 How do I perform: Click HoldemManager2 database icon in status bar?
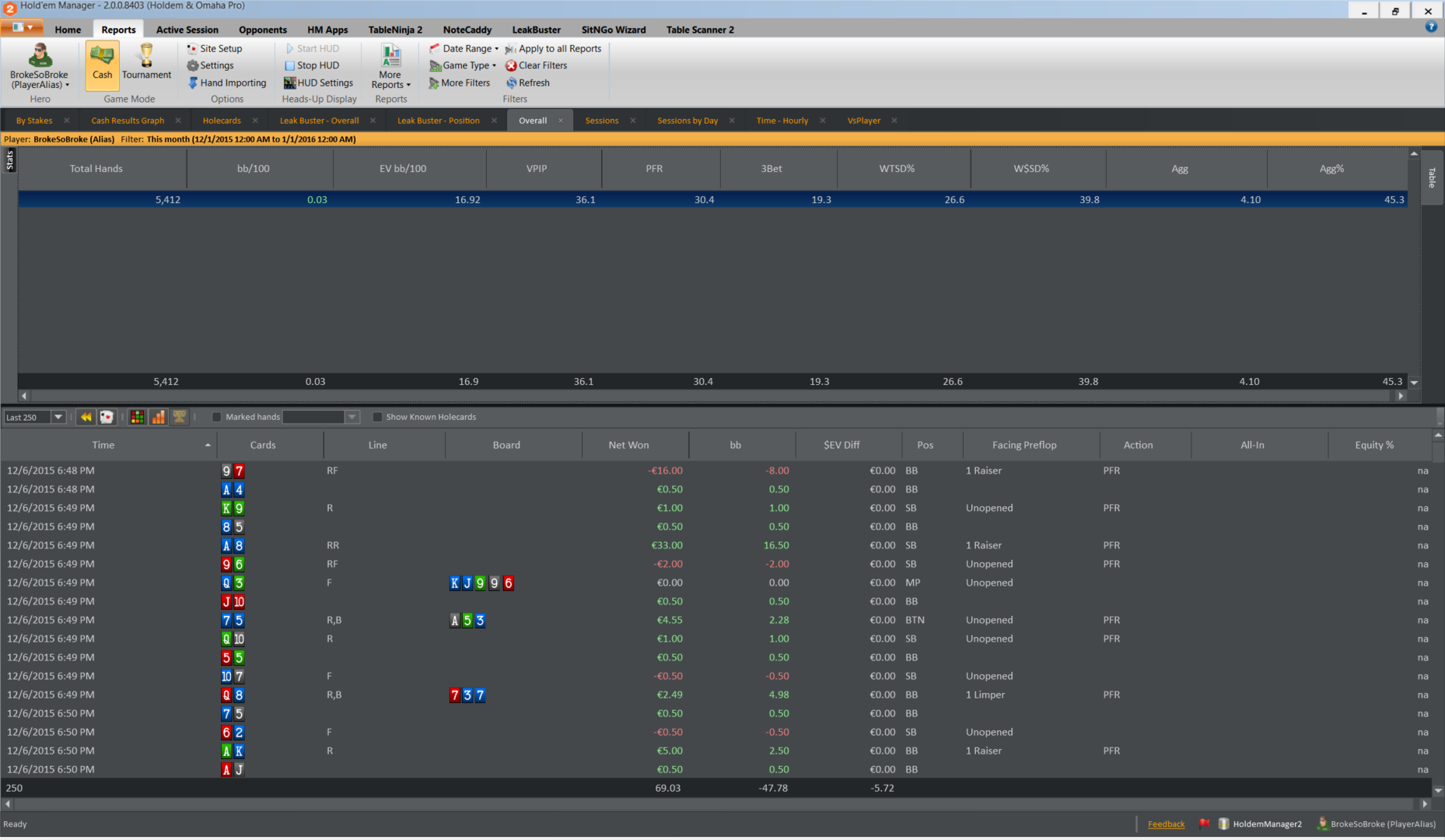[x=1223, y=824]
